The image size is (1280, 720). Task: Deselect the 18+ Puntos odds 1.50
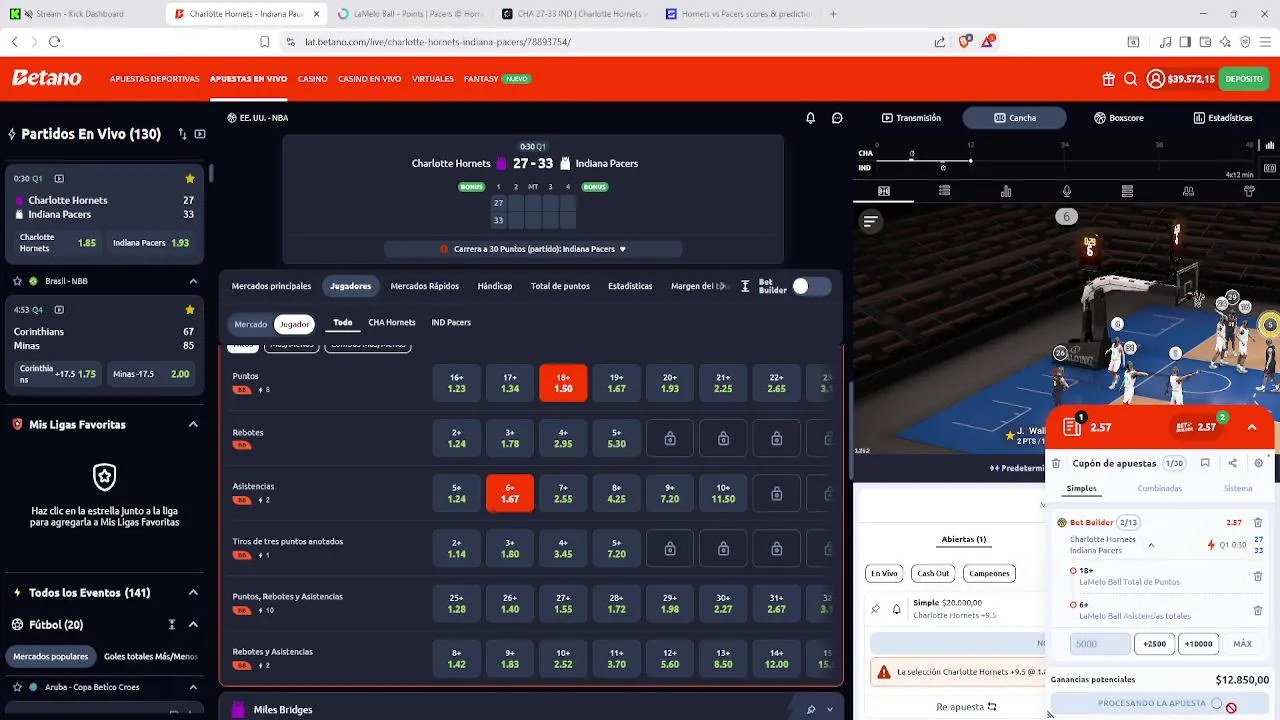[x=563, y=383]
